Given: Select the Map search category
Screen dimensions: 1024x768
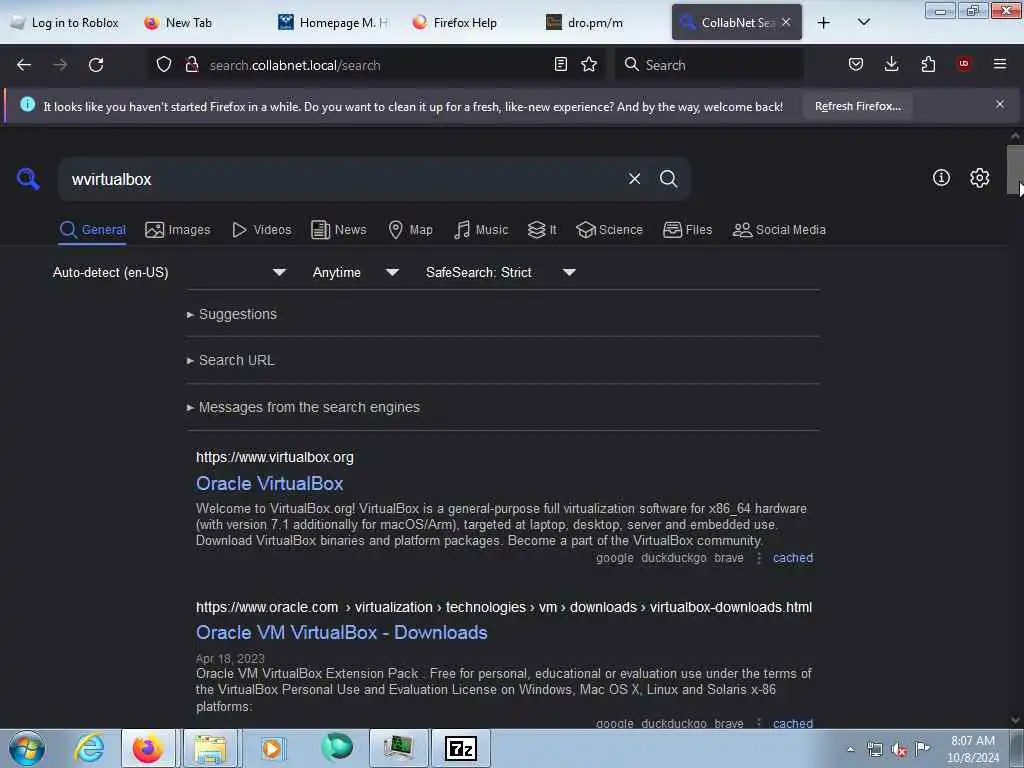Looking at the screenshot, I should (411, 230).
